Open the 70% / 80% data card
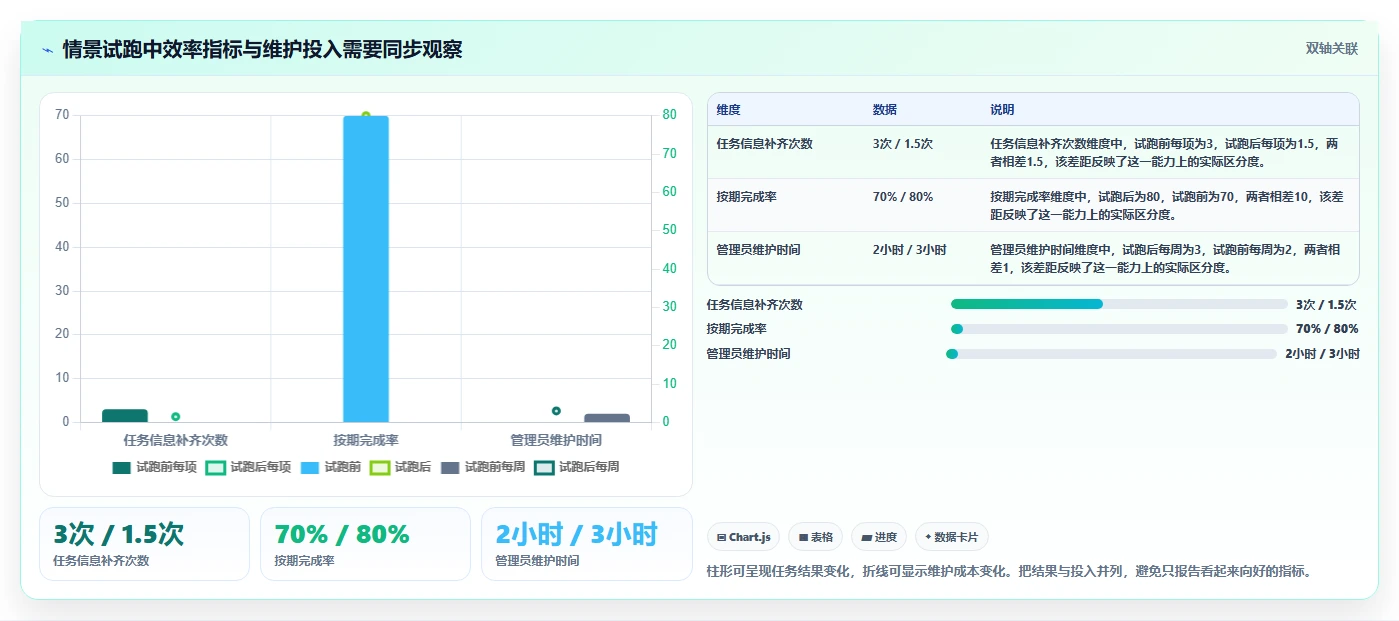 click(366, 544)
